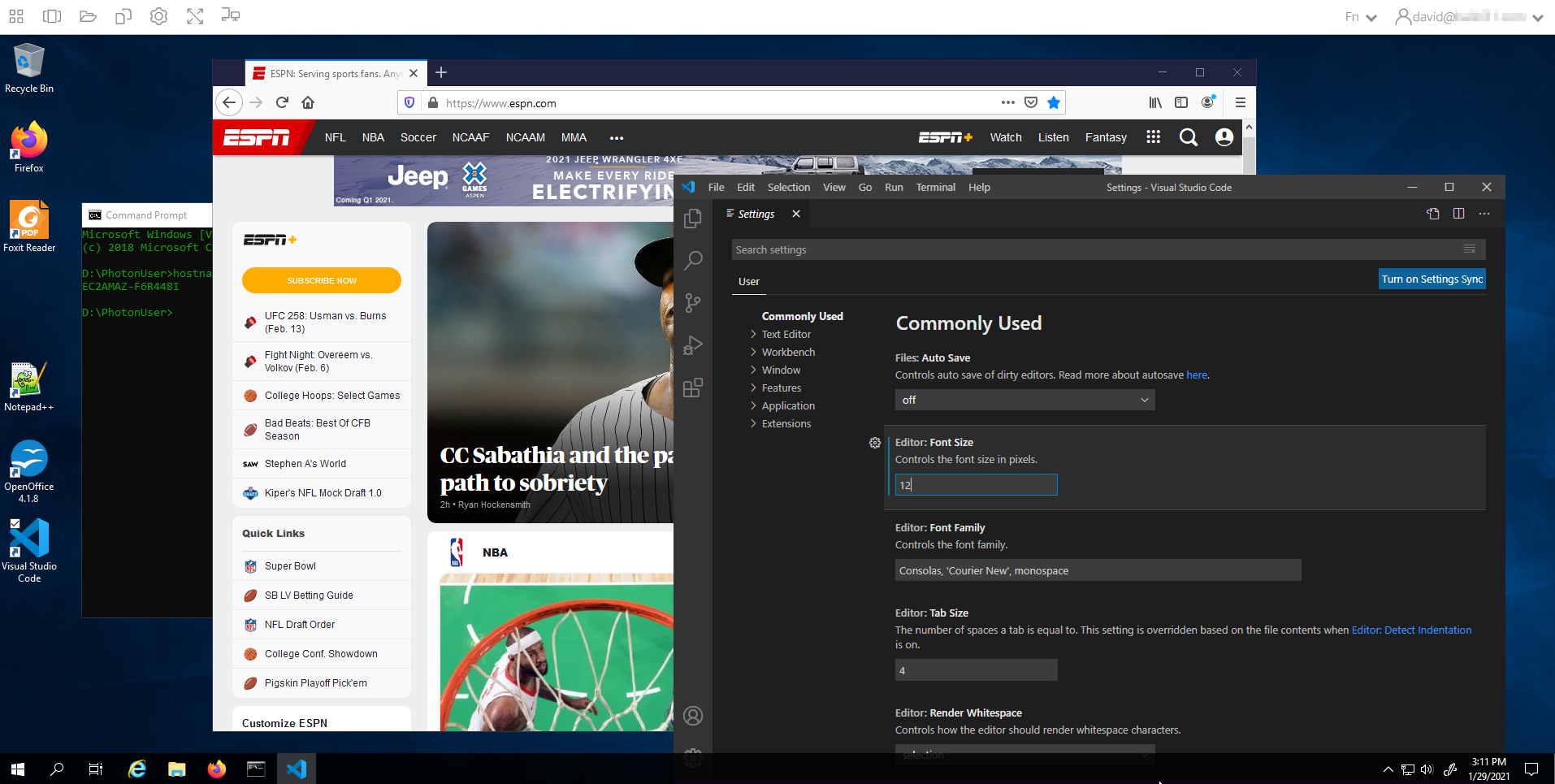
Task: Open the Terminal menu in VS Code
Action: click(935, 187)
